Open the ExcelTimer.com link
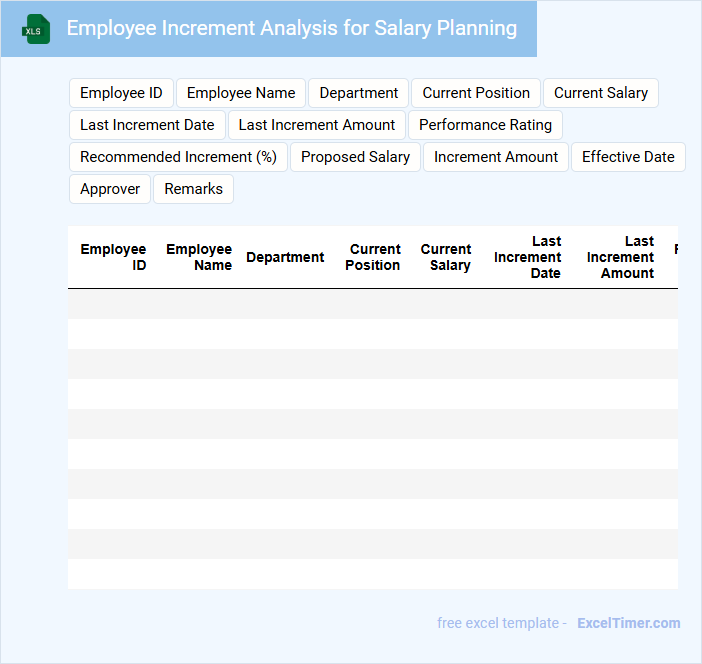 (x=628, y=623)
